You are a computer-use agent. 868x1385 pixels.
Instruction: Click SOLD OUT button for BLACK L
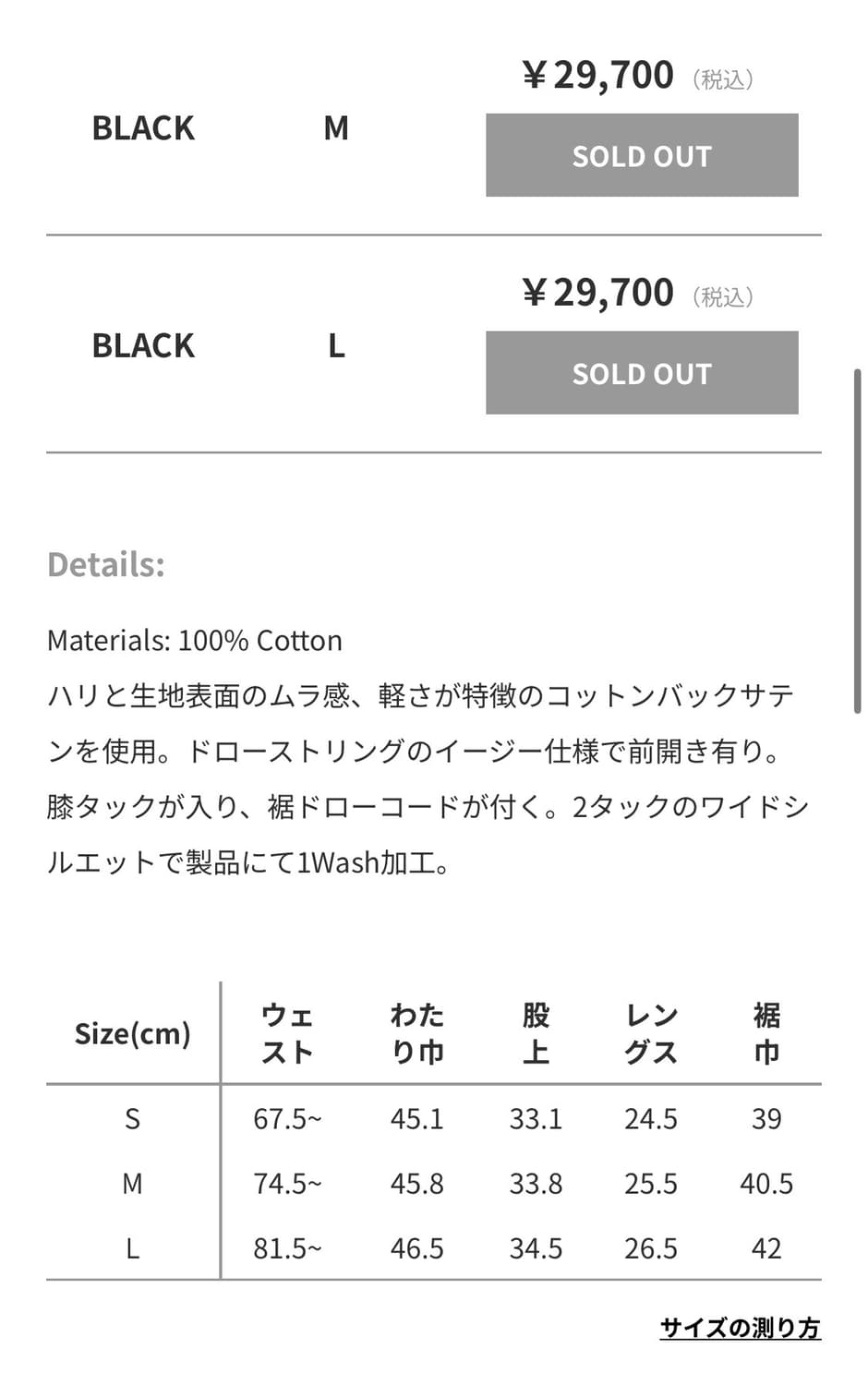pyautogui.click(x=642, y=373)
